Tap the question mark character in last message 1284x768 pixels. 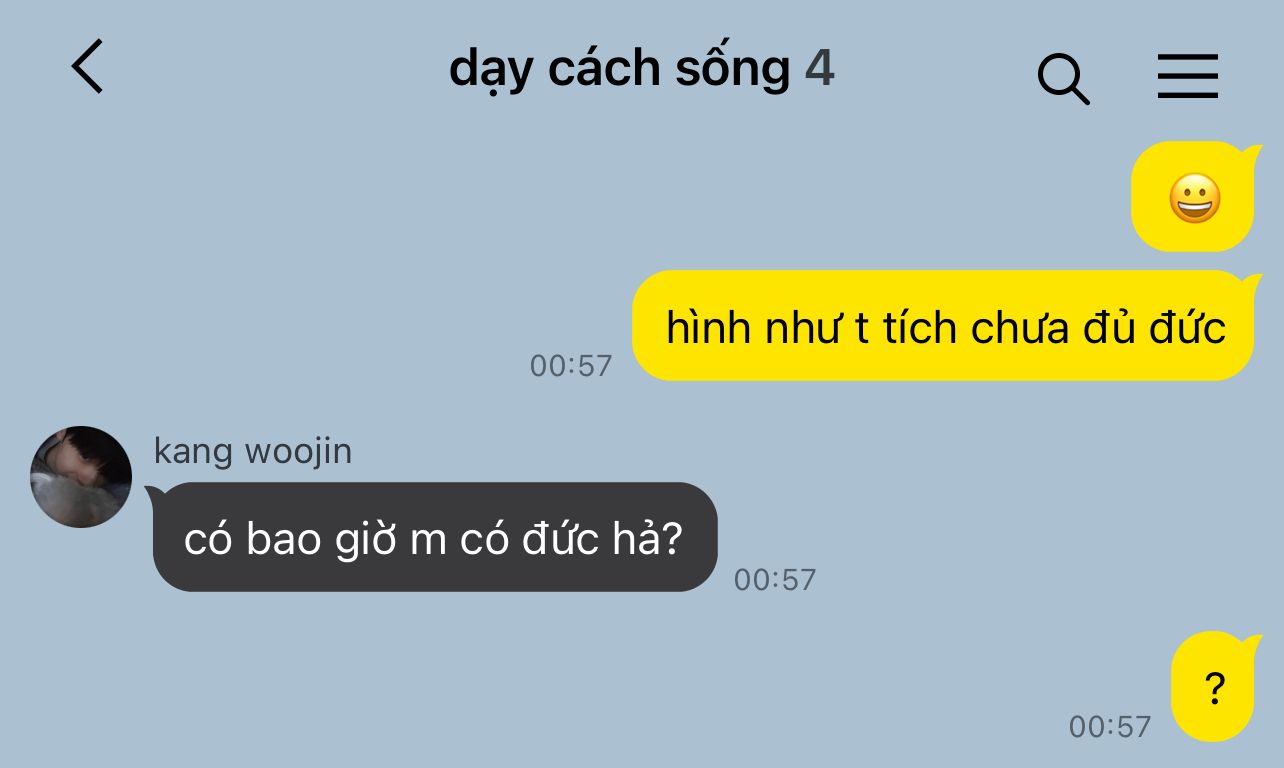[x=1215, y=688]
